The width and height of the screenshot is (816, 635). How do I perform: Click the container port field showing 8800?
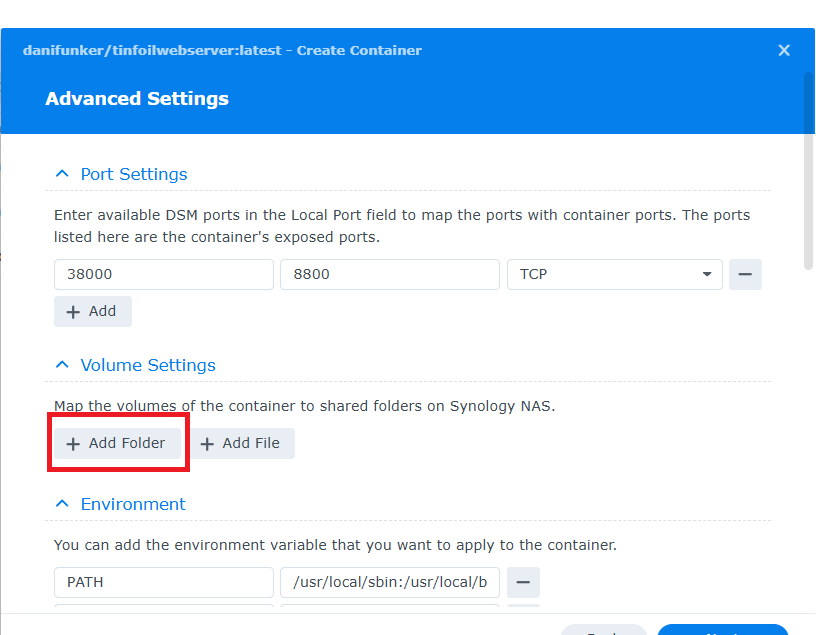(389, 274)
